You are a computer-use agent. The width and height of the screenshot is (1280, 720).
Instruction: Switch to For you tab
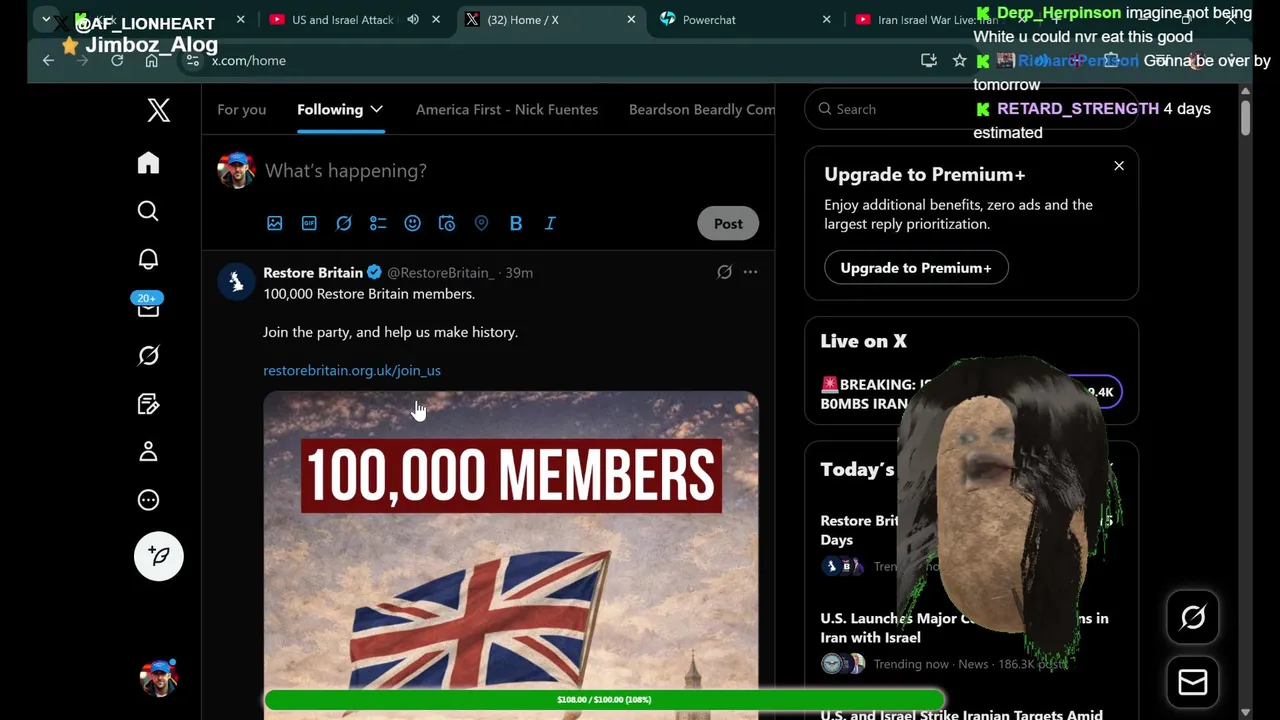tap(242, 109)
